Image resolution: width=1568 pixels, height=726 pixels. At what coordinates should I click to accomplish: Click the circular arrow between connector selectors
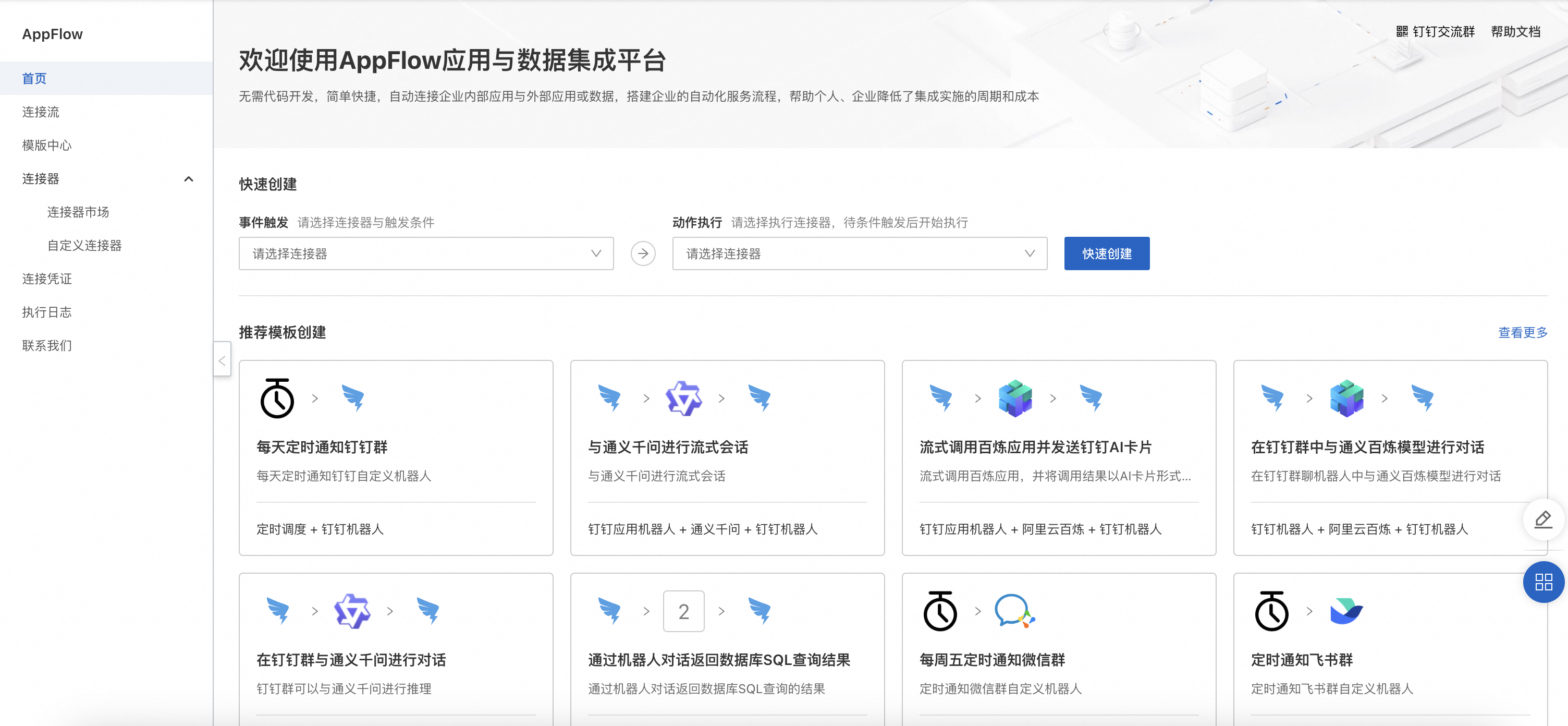tap(643, 253)
